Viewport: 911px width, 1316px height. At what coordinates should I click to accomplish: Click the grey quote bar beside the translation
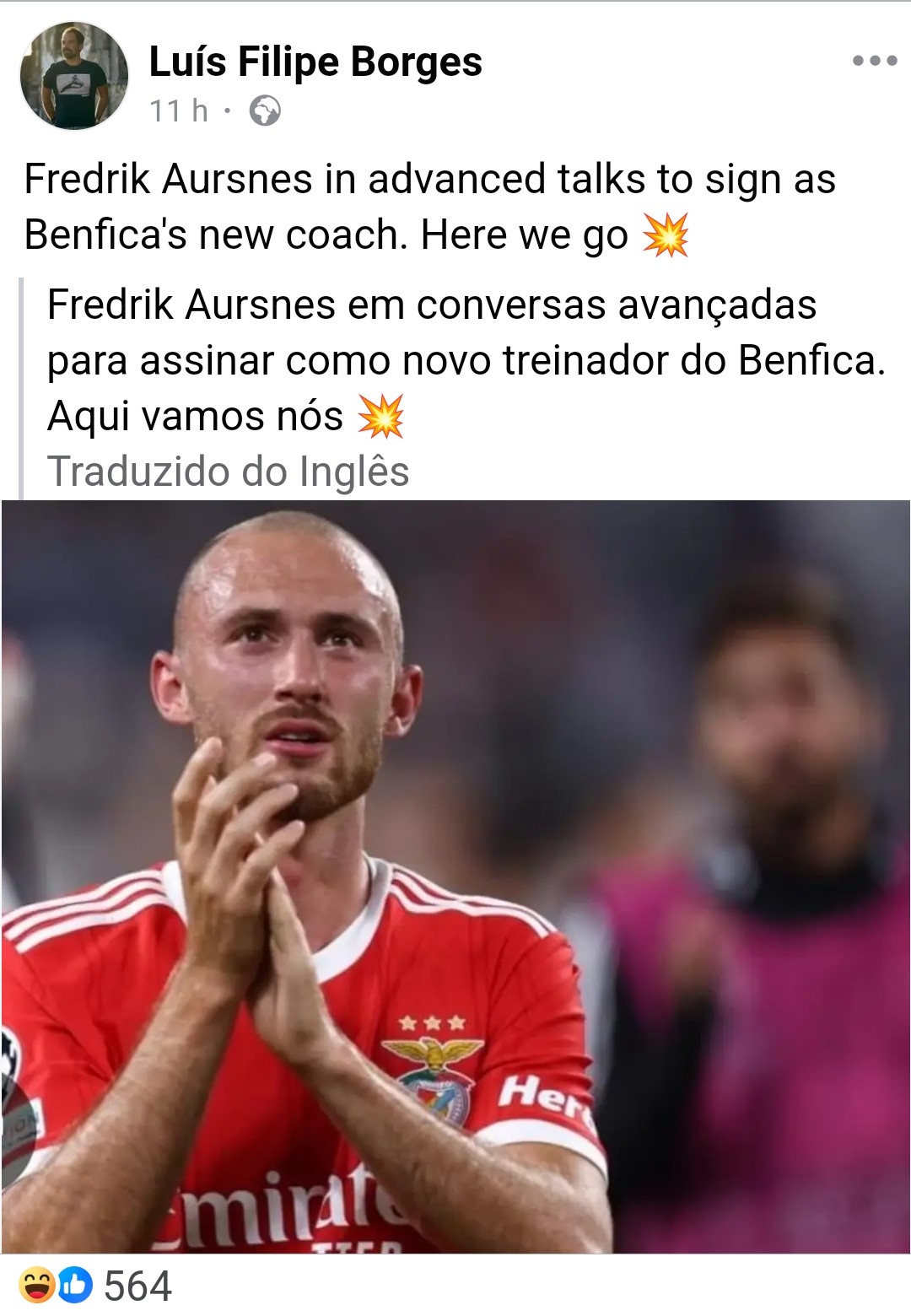[x=21, y=388]
